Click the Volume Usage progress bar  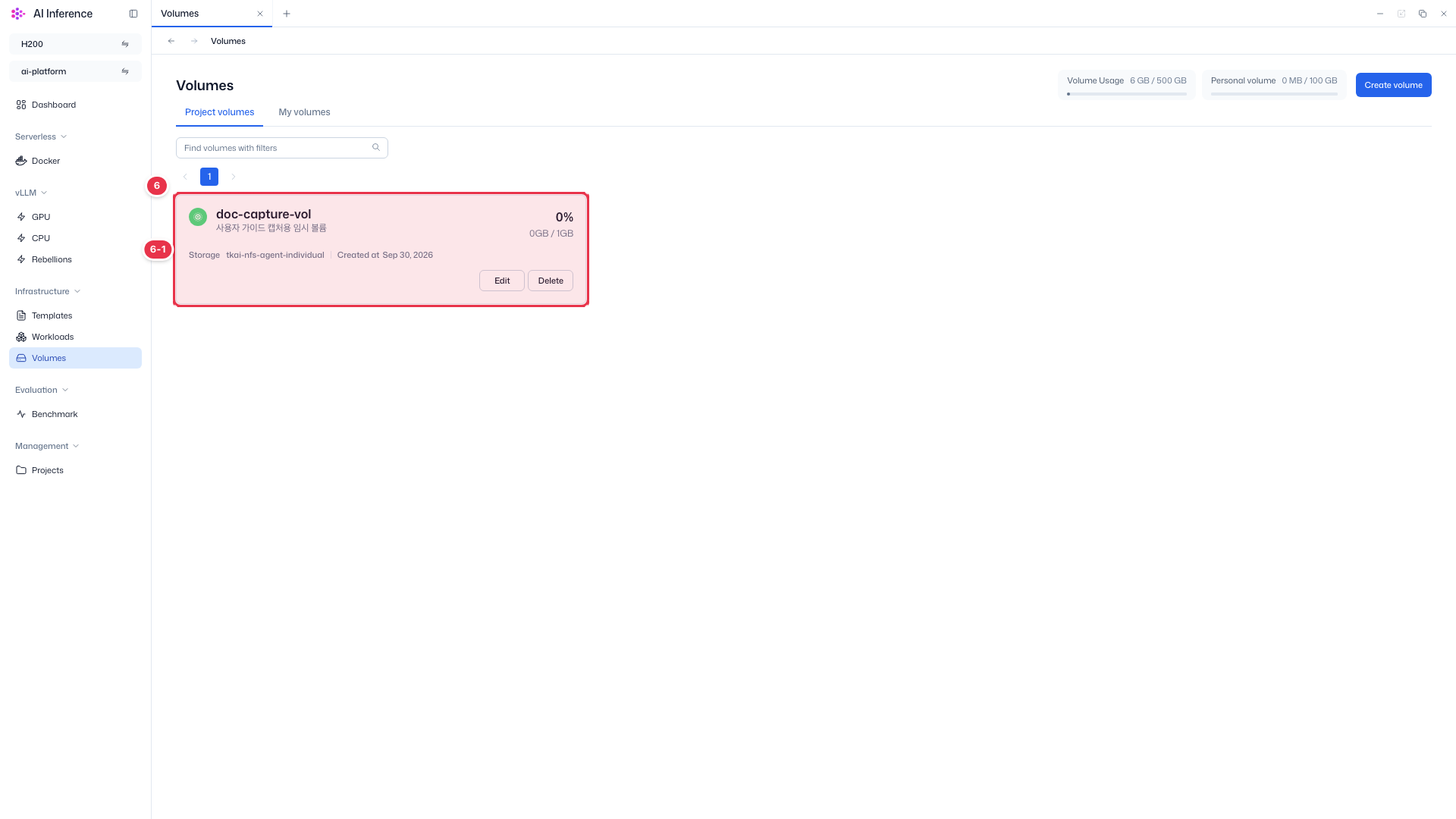(x=1127, y=94)
